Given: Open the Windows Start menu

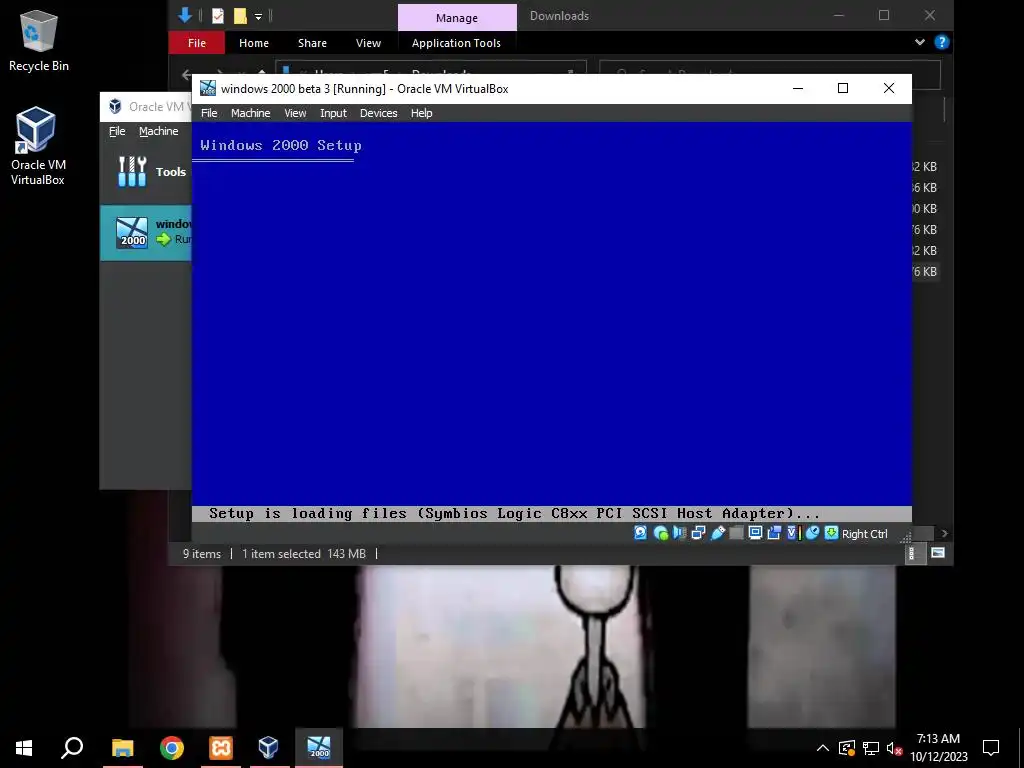Looking at the screenshot, I should coord(24,748).
